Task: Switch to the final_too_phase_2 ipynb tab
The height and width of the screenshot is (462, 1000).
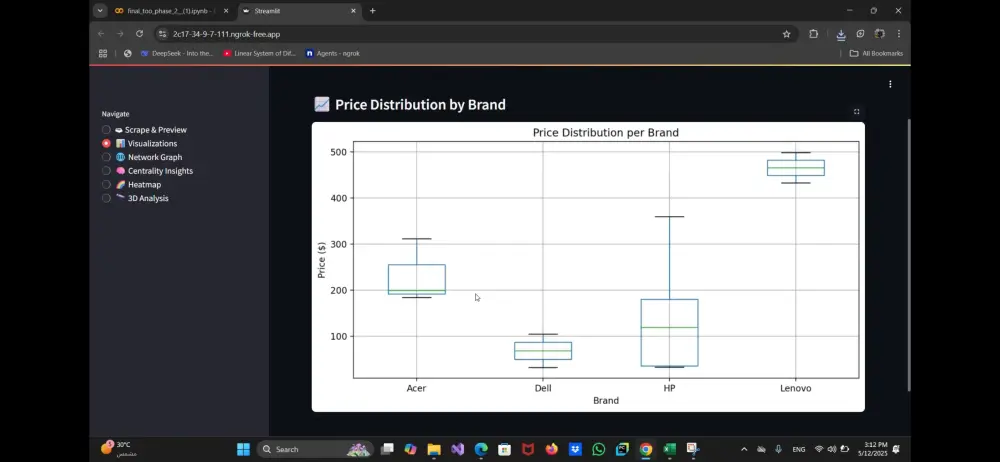Action: [x=170, y=11]
